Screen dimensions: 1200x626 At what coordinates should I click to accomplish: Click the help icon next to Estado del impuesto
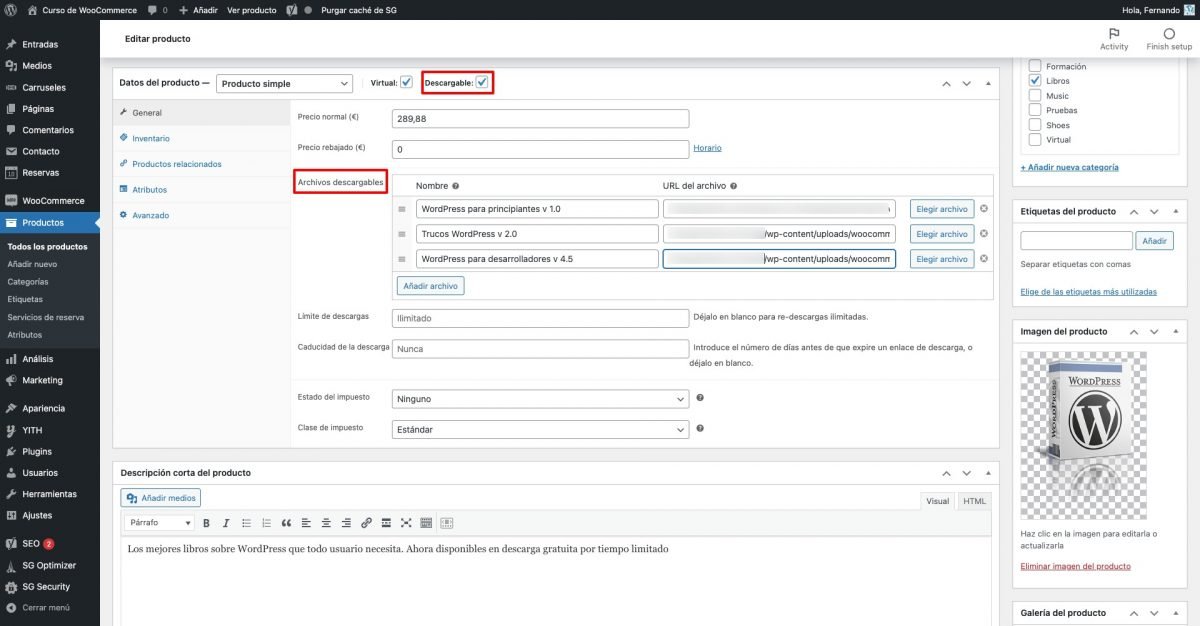click(700, 397)
